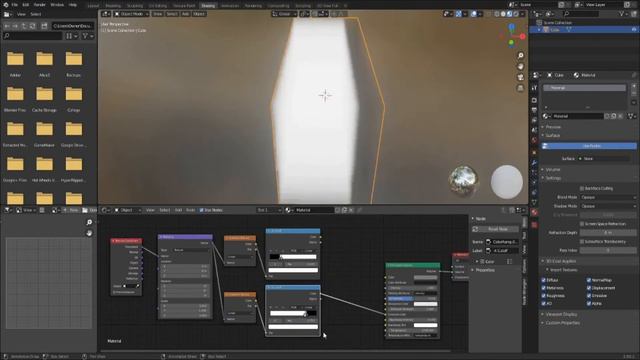Click the Use Nodes button in Surface panel
The width and height of the screenshot is (640, 360).
point(589,146)
